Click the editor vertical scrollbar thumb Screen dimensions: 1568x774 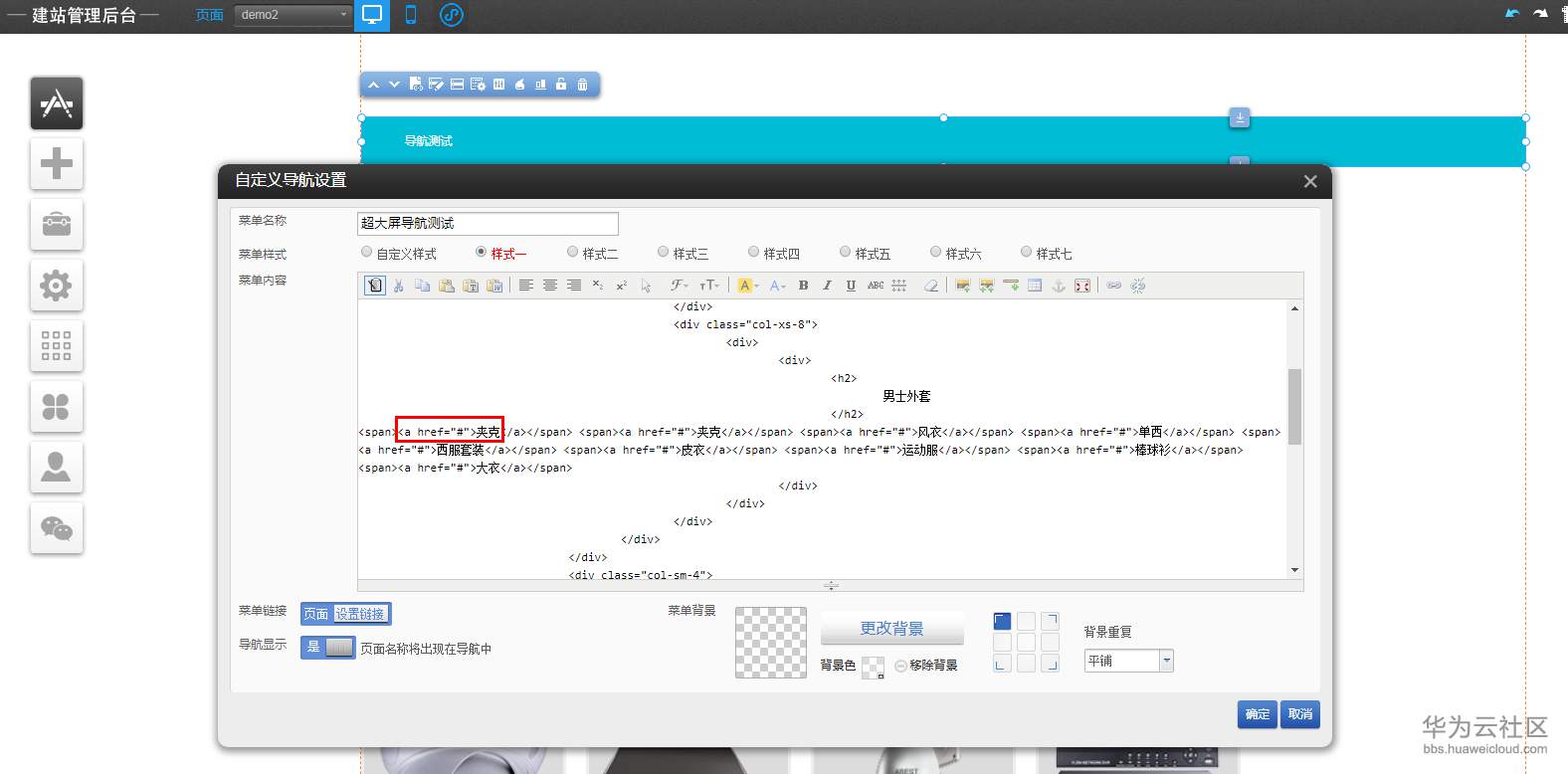point(1294,406)
